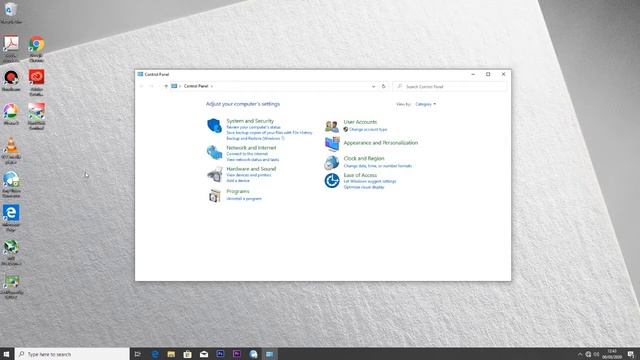Click View devices and printers link

coord(249,175)
